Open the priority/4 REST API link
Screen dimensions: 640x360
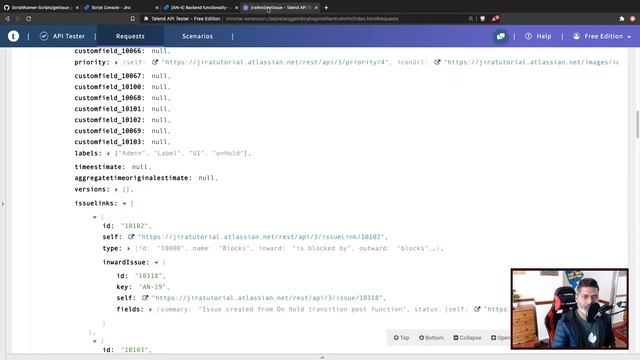(x=276, y=62)
